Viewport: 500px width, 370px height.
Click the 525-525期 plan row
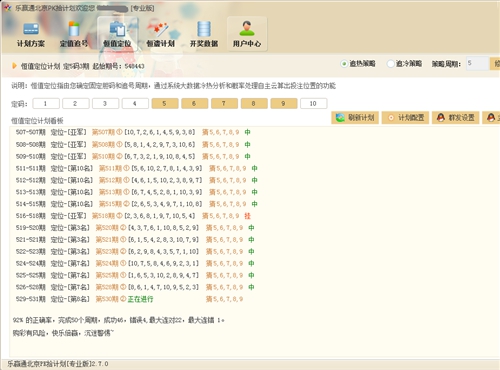(x=135, y=275)
